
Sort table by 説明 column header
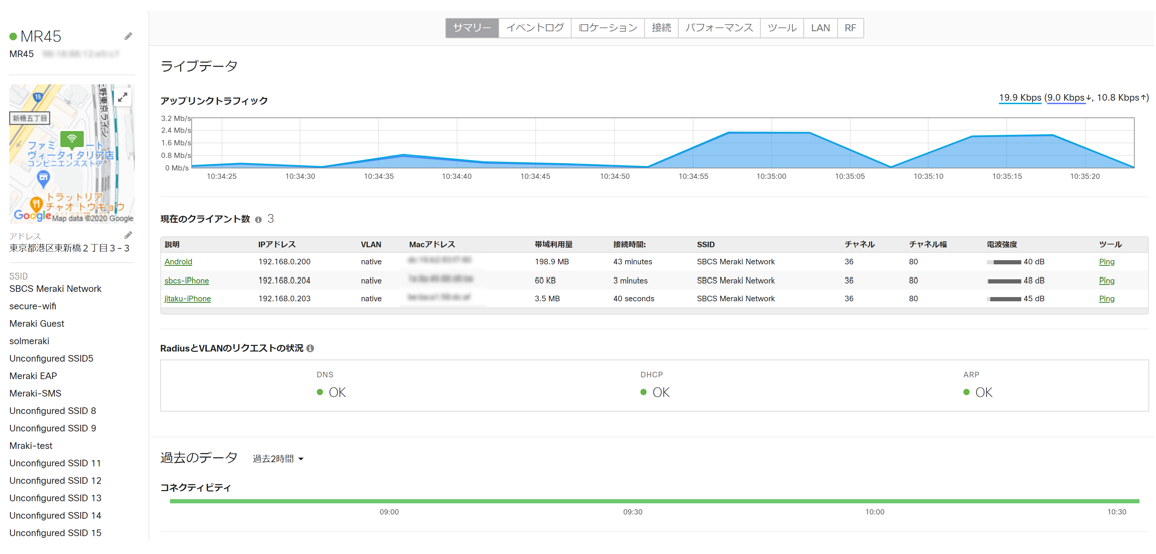pyautogui.click(x=172, y=244)
